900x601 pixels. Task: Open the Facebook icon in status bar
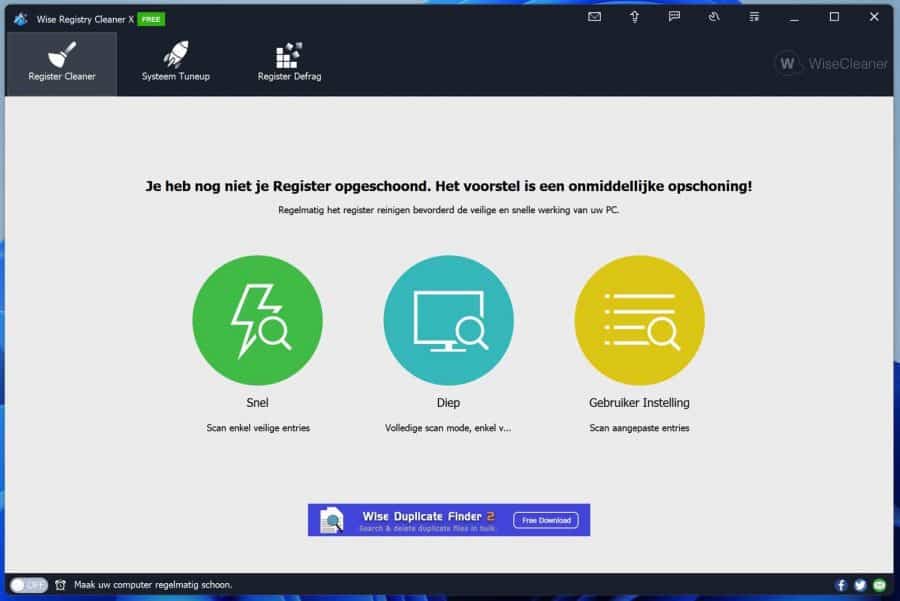(841, 585)
